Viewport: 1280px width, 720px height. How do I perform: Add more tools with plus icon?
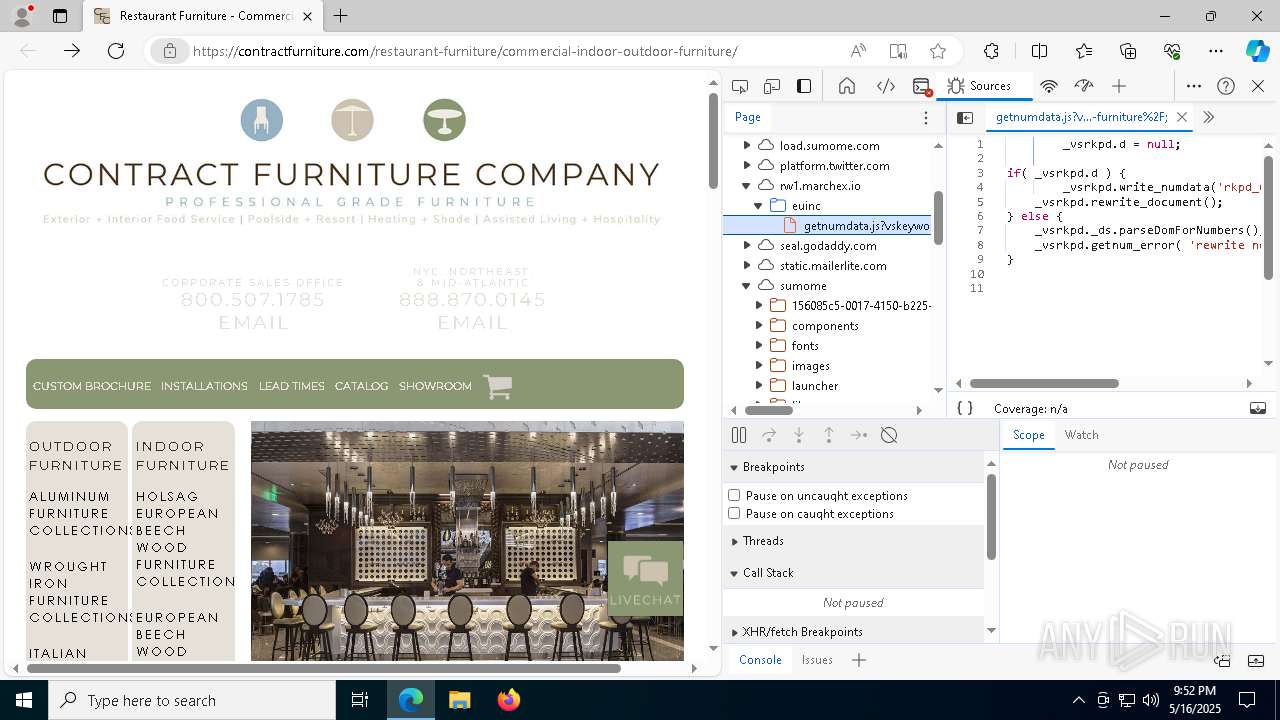(1119, 86)
